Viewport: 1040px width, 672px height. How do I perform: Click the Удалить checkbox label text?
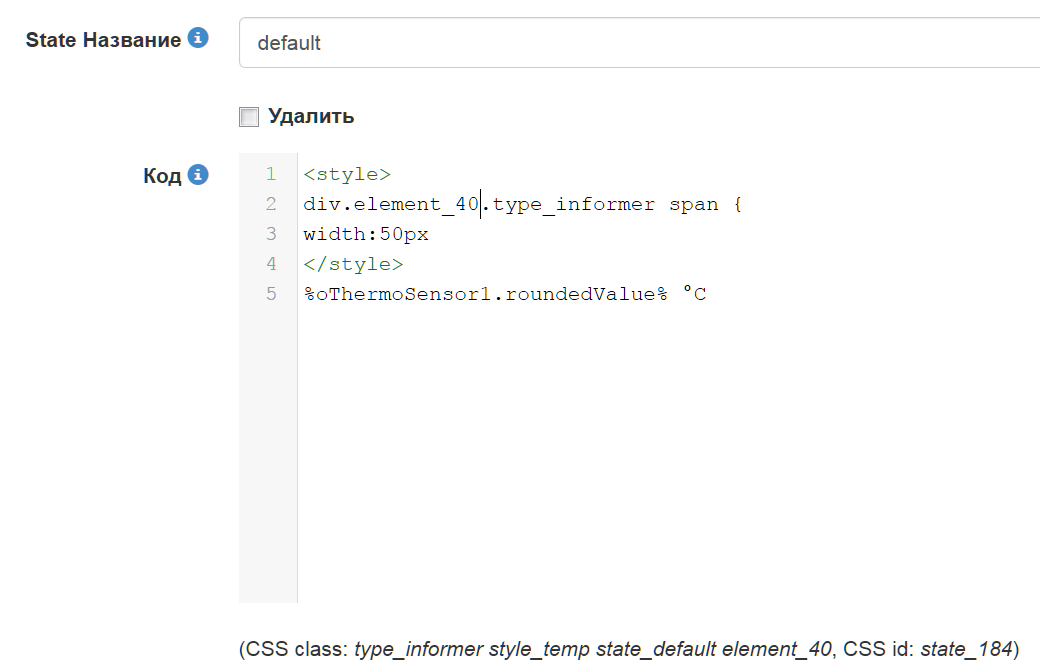click(x=311, y=116)
